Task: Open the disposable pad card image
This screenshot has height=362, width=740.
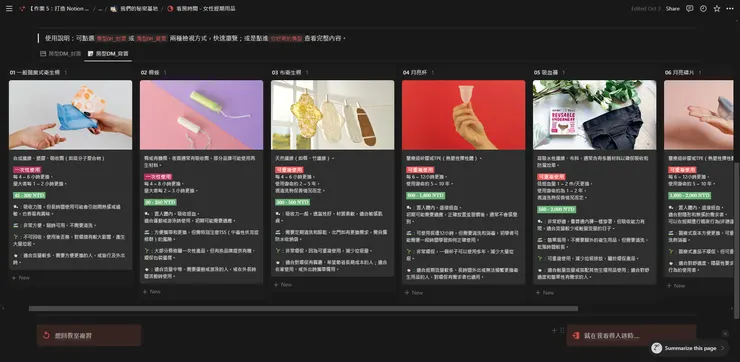Action: coord(70,115)
